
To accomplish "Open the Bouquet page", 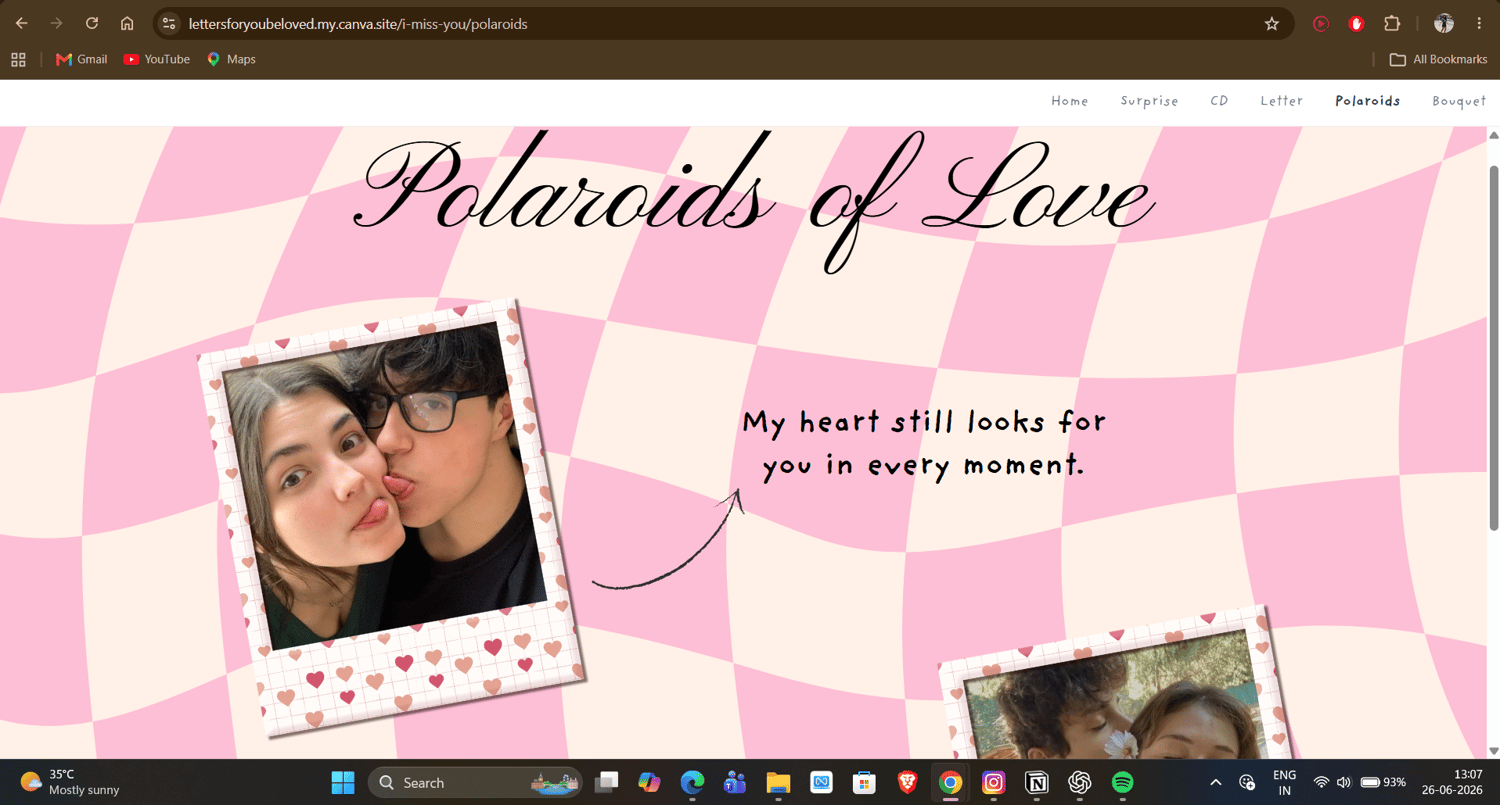I will tap(1459, 101).
